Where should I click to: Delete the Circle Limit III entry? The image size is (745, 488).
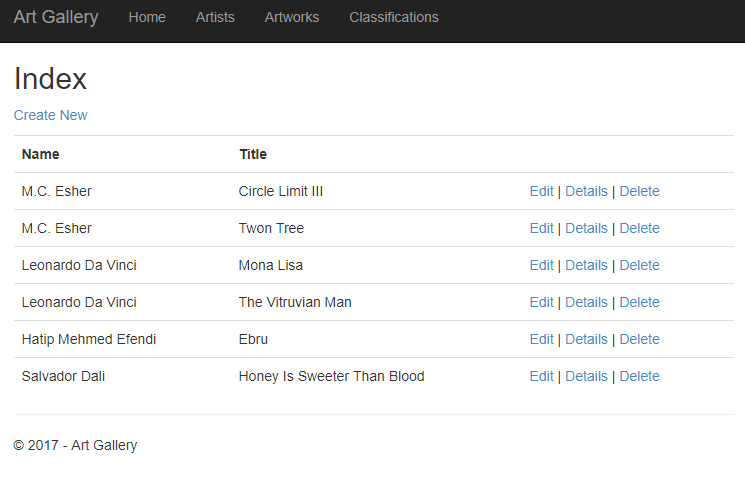click(x=640, y=191)
